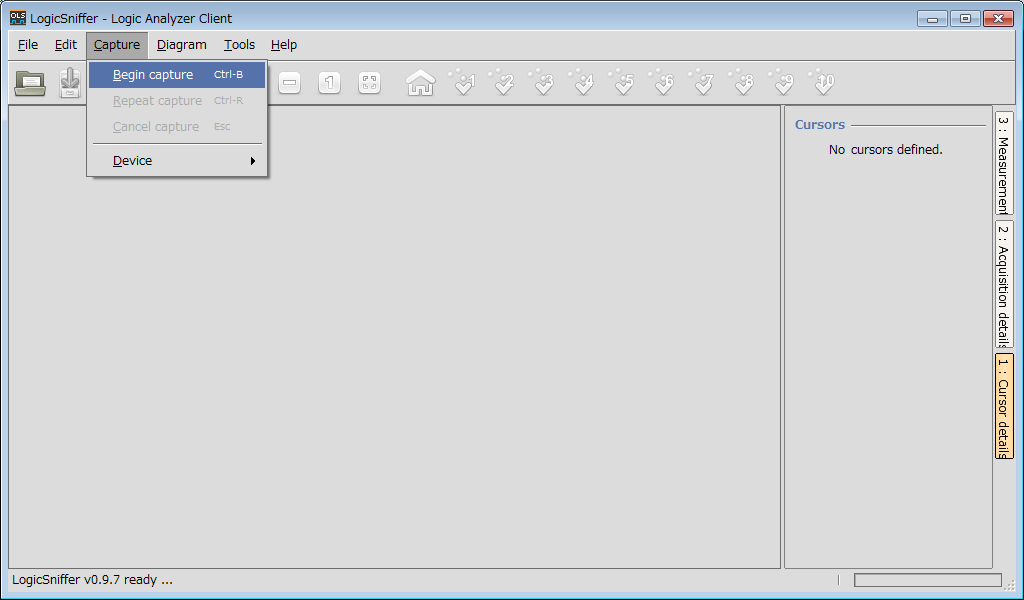Close the open Capture menu
The height and width of the screenshot is (600, 1024).
coord(117,44)
